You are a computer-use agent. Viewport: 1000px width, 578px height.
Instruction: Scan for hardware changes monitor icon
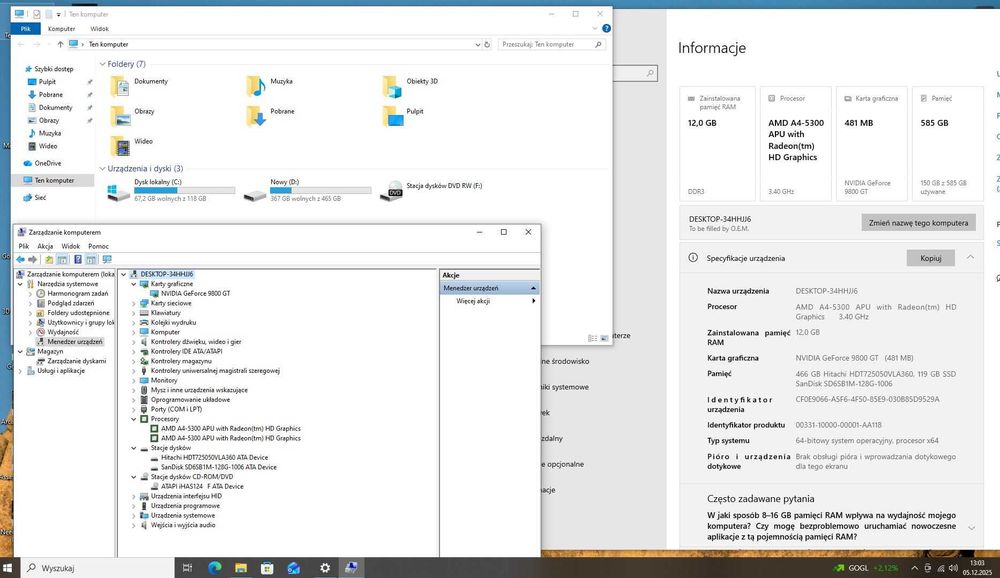click(107, 260)
